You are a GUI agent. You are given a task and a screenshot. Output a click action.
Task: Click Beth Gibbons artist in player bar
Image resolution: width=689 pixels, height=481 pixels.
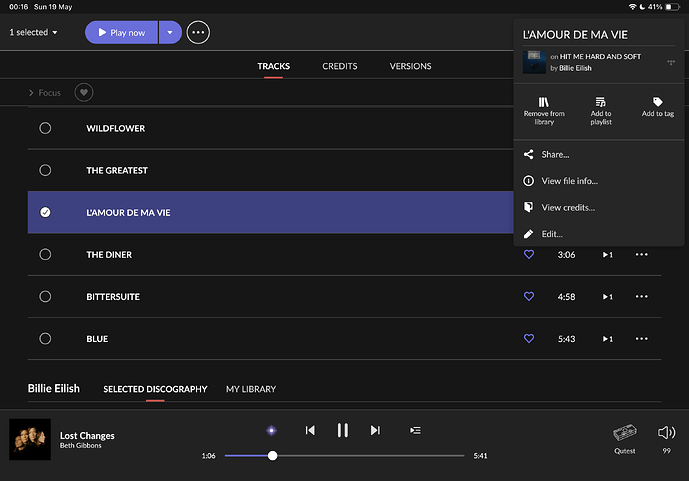80,446
